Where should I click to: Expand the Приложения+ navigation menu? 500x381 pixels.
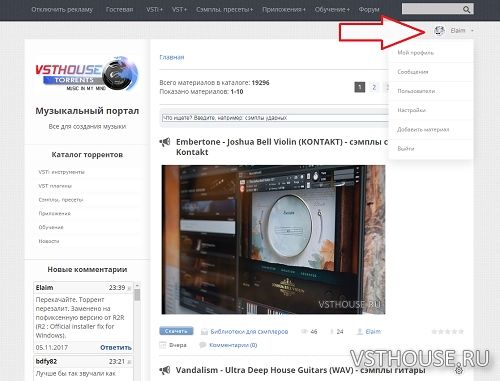tap(284, 9)
